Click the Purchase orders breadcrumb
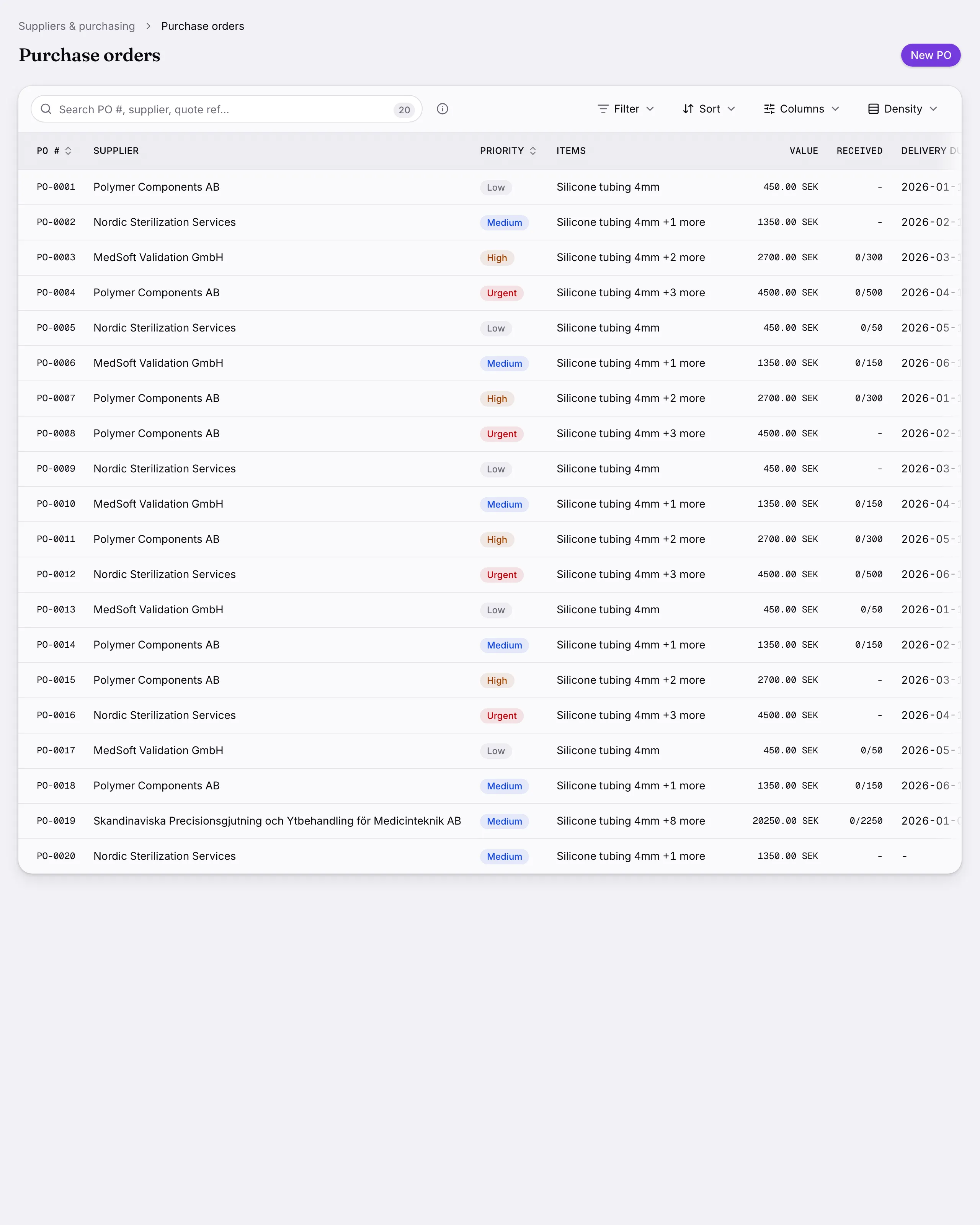This screenshot has height=1225, width=980. (203, 26)
